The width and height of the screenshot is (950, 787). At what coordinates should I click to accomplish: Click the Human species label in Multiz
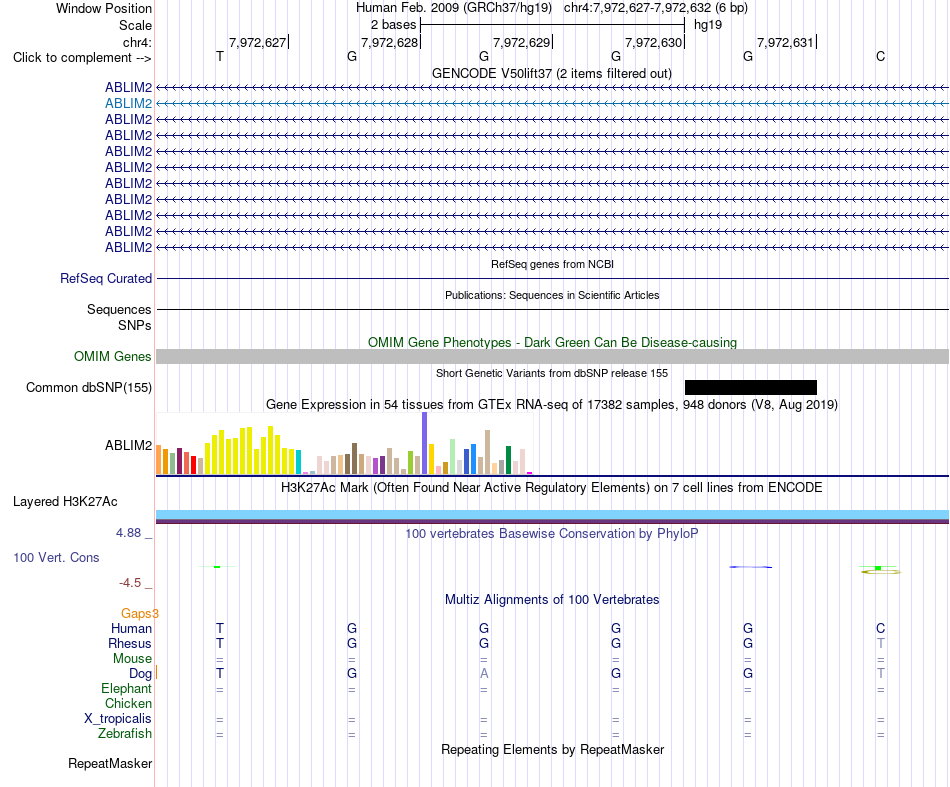(x=131, y=629)
